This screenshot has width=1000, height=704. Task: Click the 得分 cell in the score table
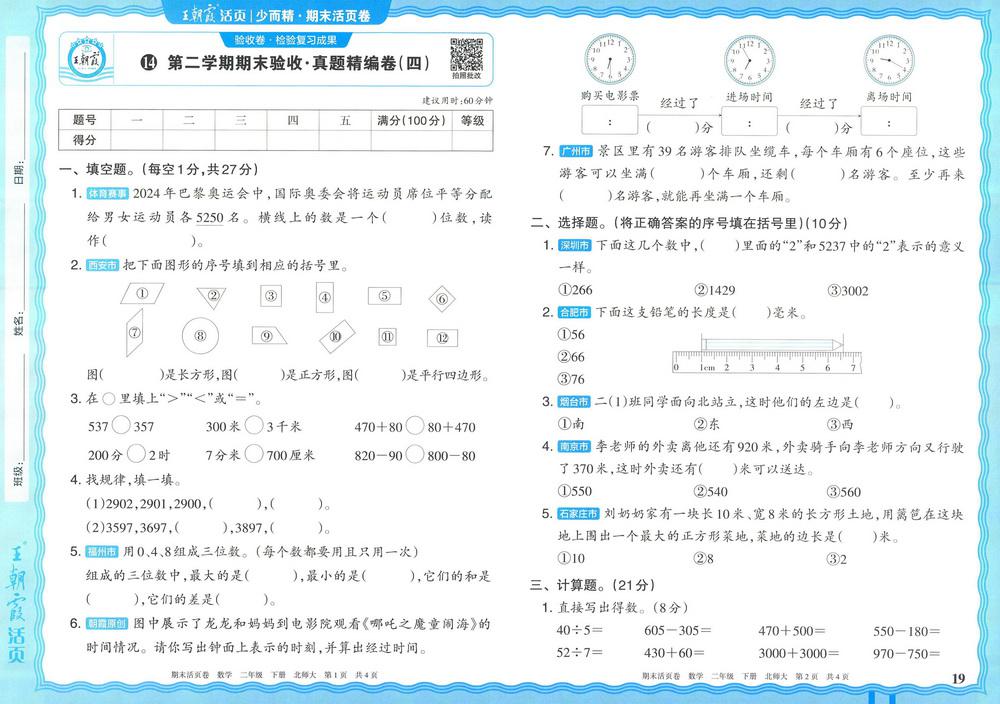85,140
